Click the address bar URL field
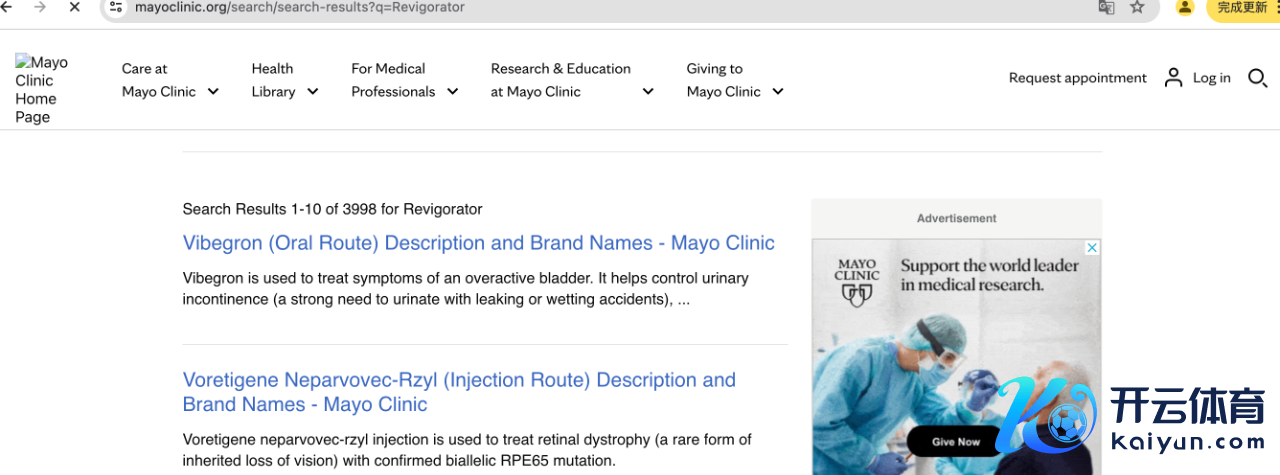 click(600, 7)
